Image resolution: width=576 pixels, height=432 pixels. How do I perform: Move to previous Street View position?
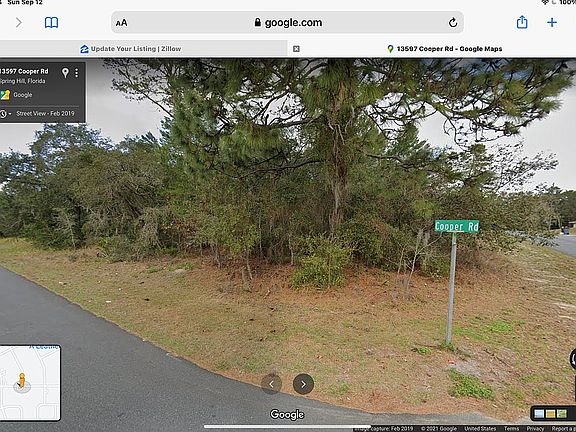pyautogui.click(x=271, y=384)
